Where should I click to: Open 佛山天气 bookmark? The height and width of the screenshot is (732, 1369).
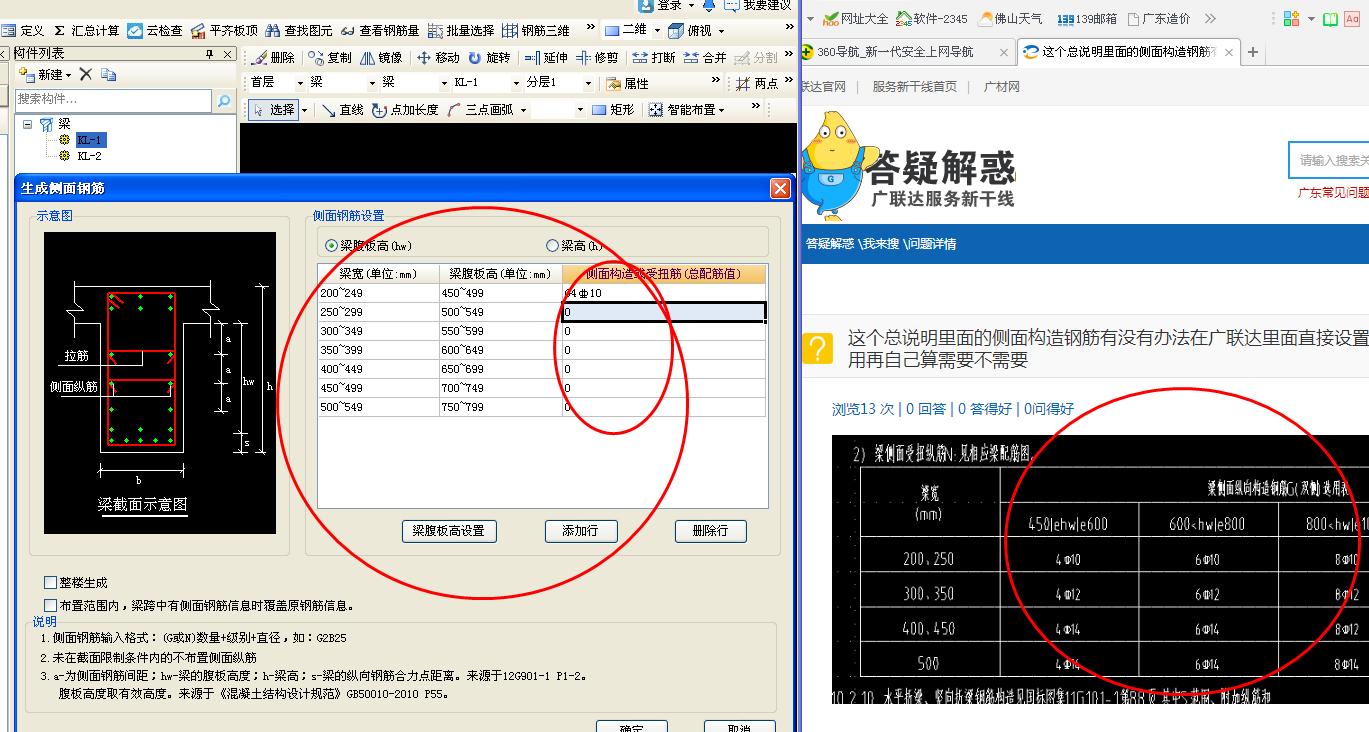[x=1011, y=19]
